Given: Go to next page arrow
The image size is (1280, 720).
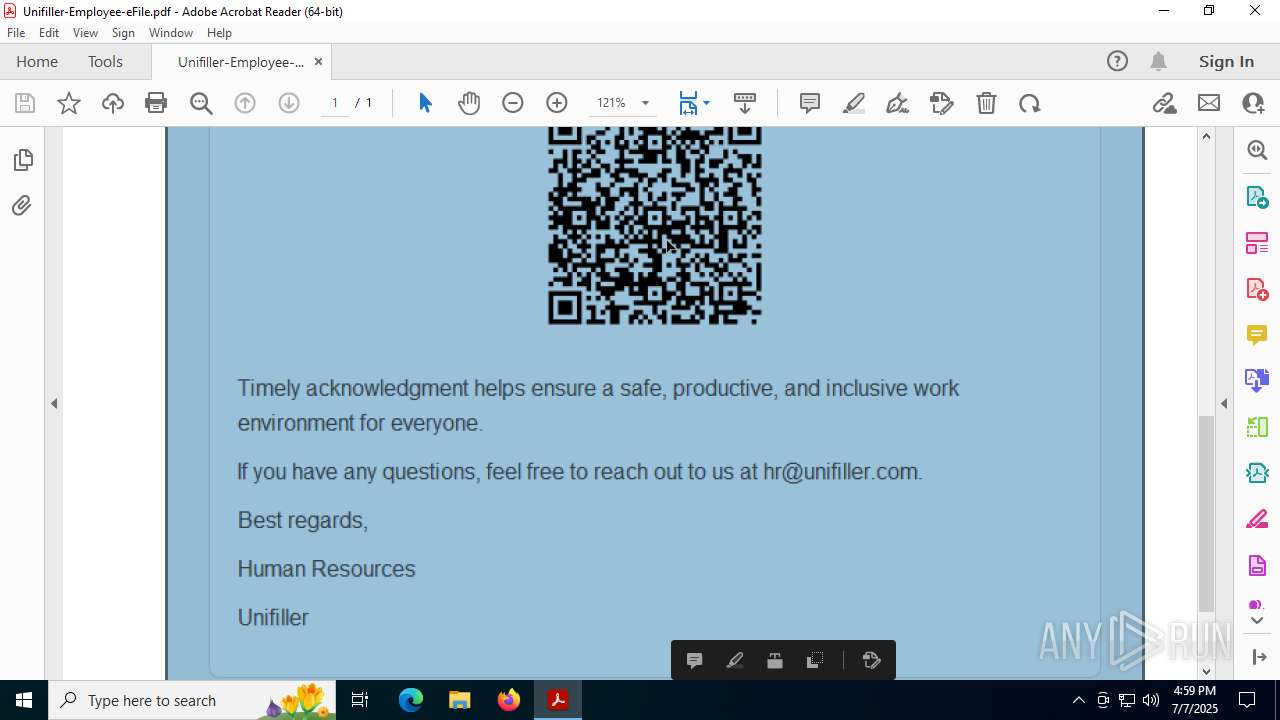Looking at the screenshot, I should [x=289, y=103].
